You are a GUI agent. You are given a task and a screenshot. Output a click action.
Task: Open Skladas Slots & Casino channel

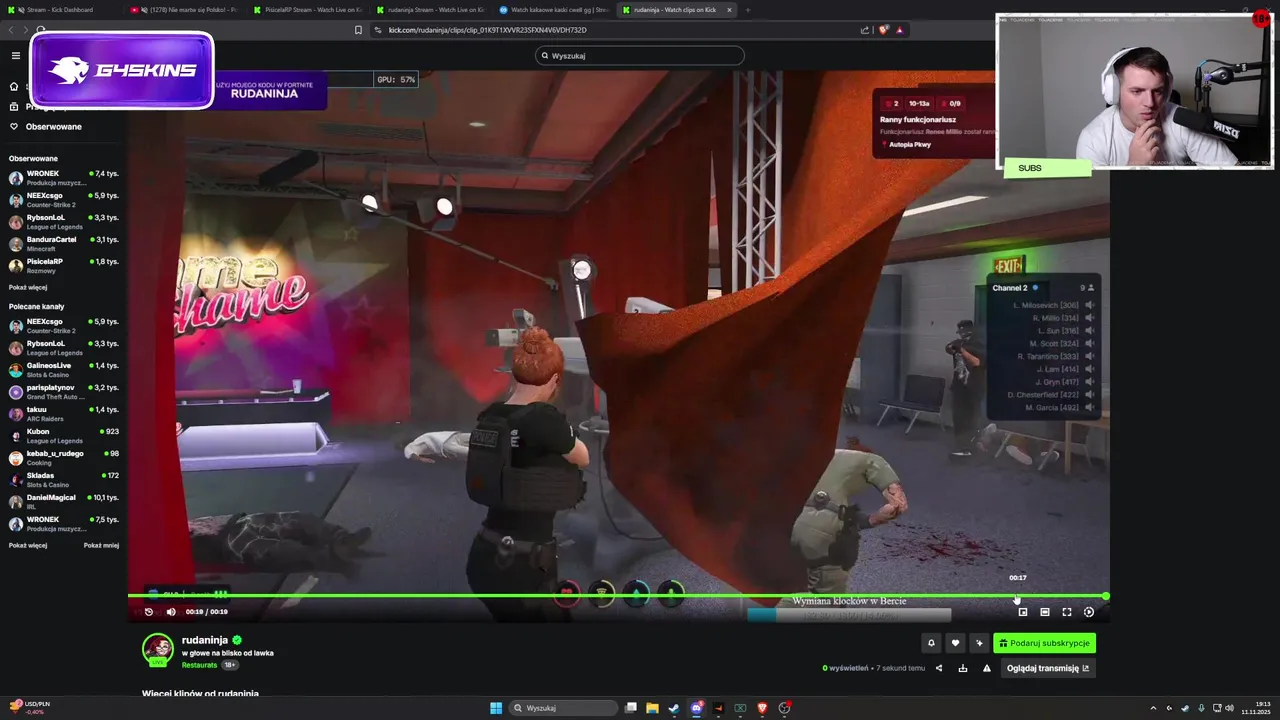(64, 480)
